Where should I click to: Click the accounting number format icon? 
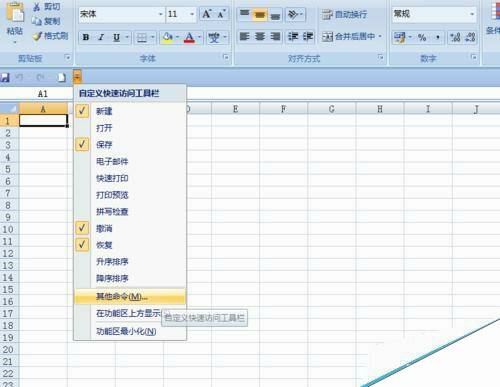coord(399,37)
